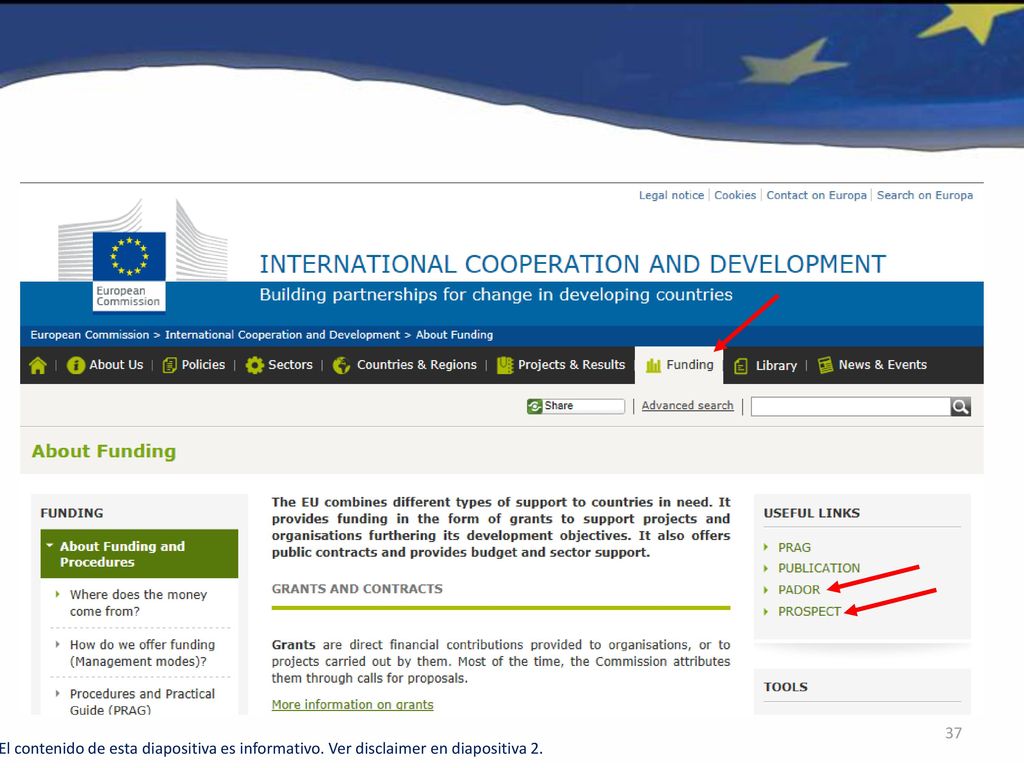Click the Library book icon

point(741,366)
